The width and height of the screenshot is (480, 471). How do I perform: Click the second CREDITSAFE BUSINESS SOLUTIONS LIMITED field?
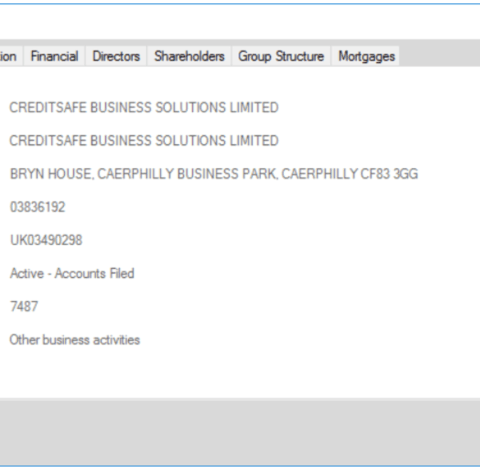pos(144,141)
